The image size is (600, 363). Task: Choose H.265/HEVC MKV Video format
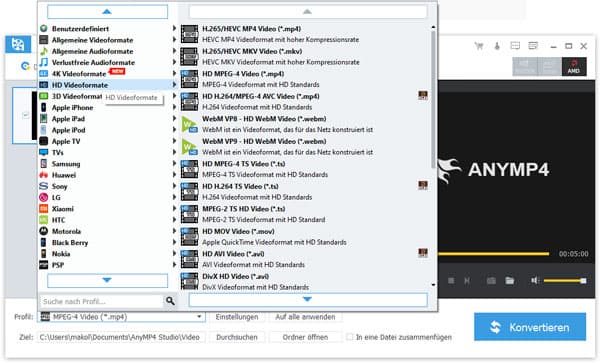(x=305, y=57)
